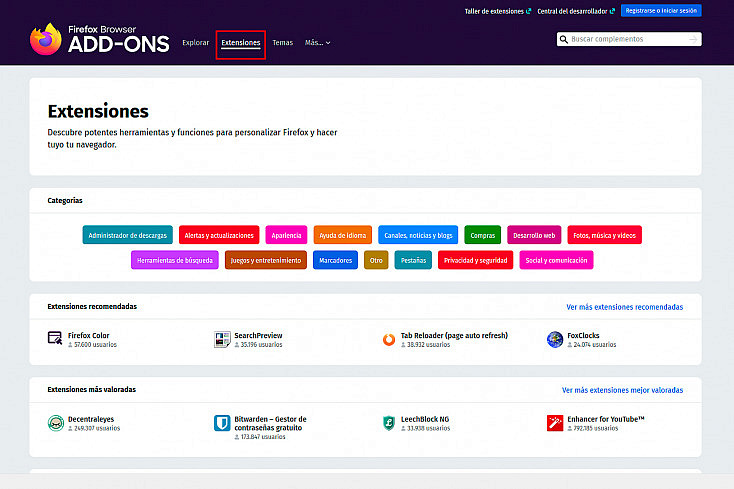Click the Firefox Browser Add-ons logo
The image size is (734, 489).
100,39
